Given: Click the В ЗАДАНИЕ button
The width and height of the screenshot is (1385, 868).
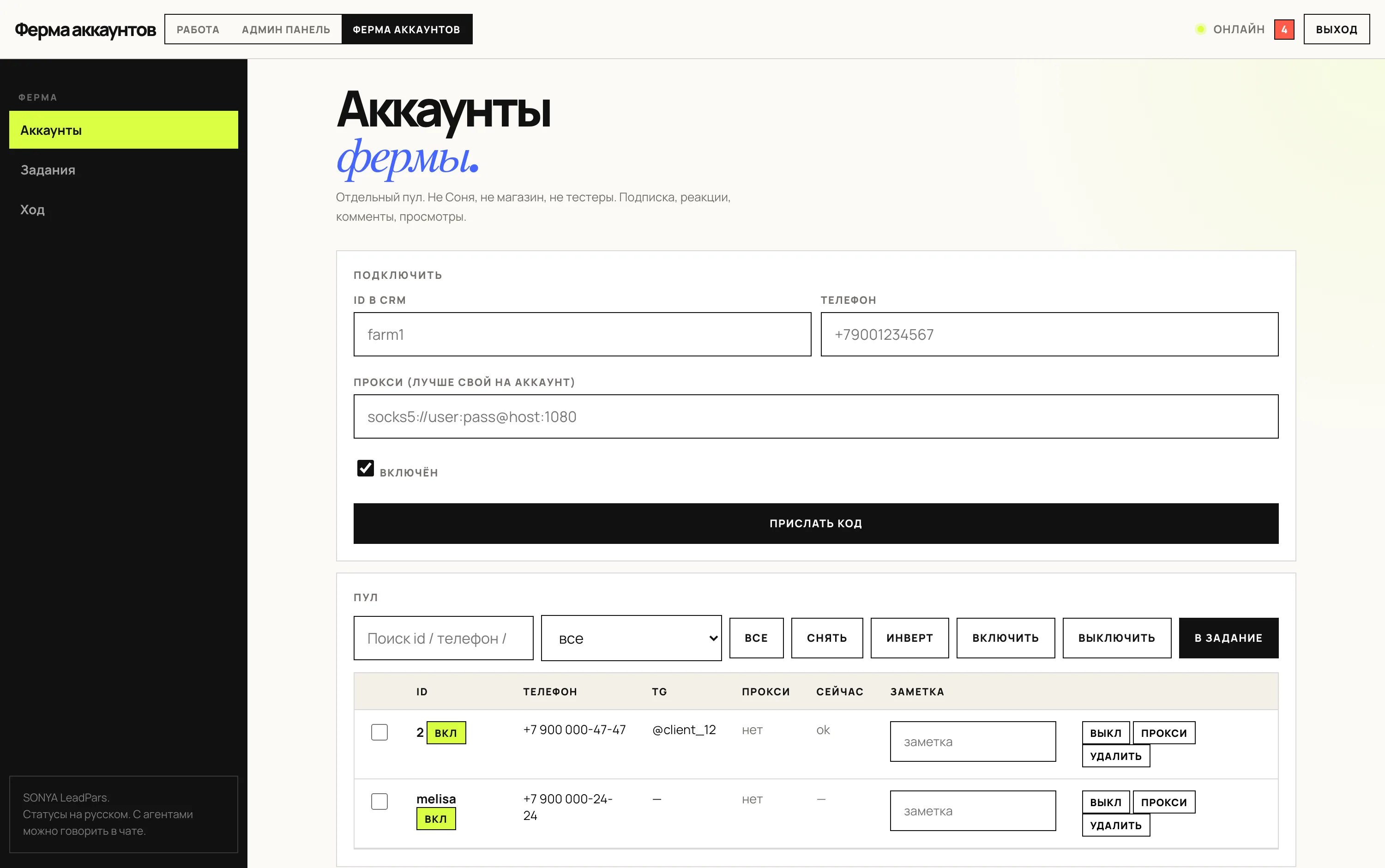Looking at the screenshot, I should tap(1228, 638).
